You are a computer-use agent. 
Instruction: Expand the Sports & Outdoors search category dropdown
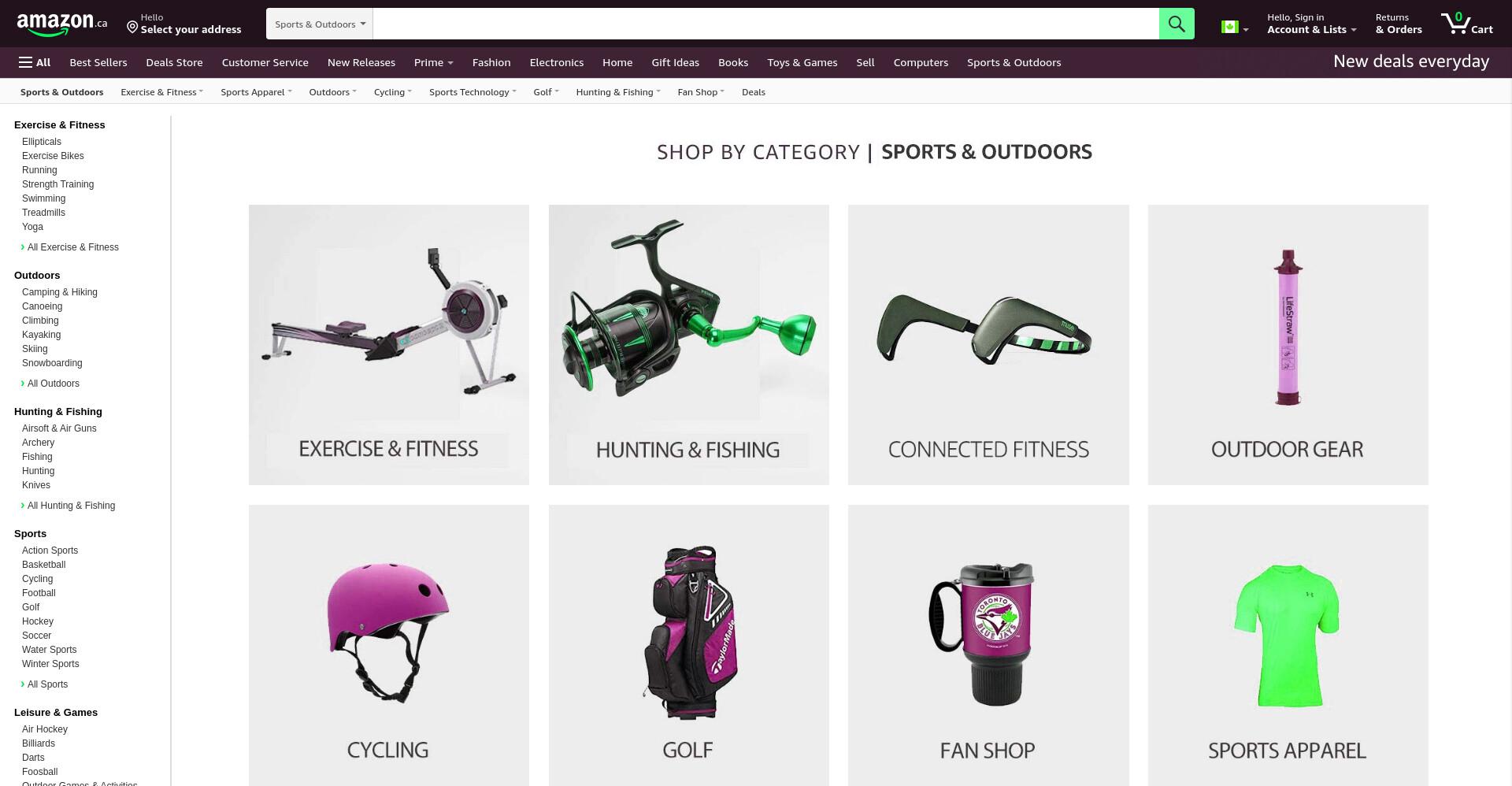[320, 24]
